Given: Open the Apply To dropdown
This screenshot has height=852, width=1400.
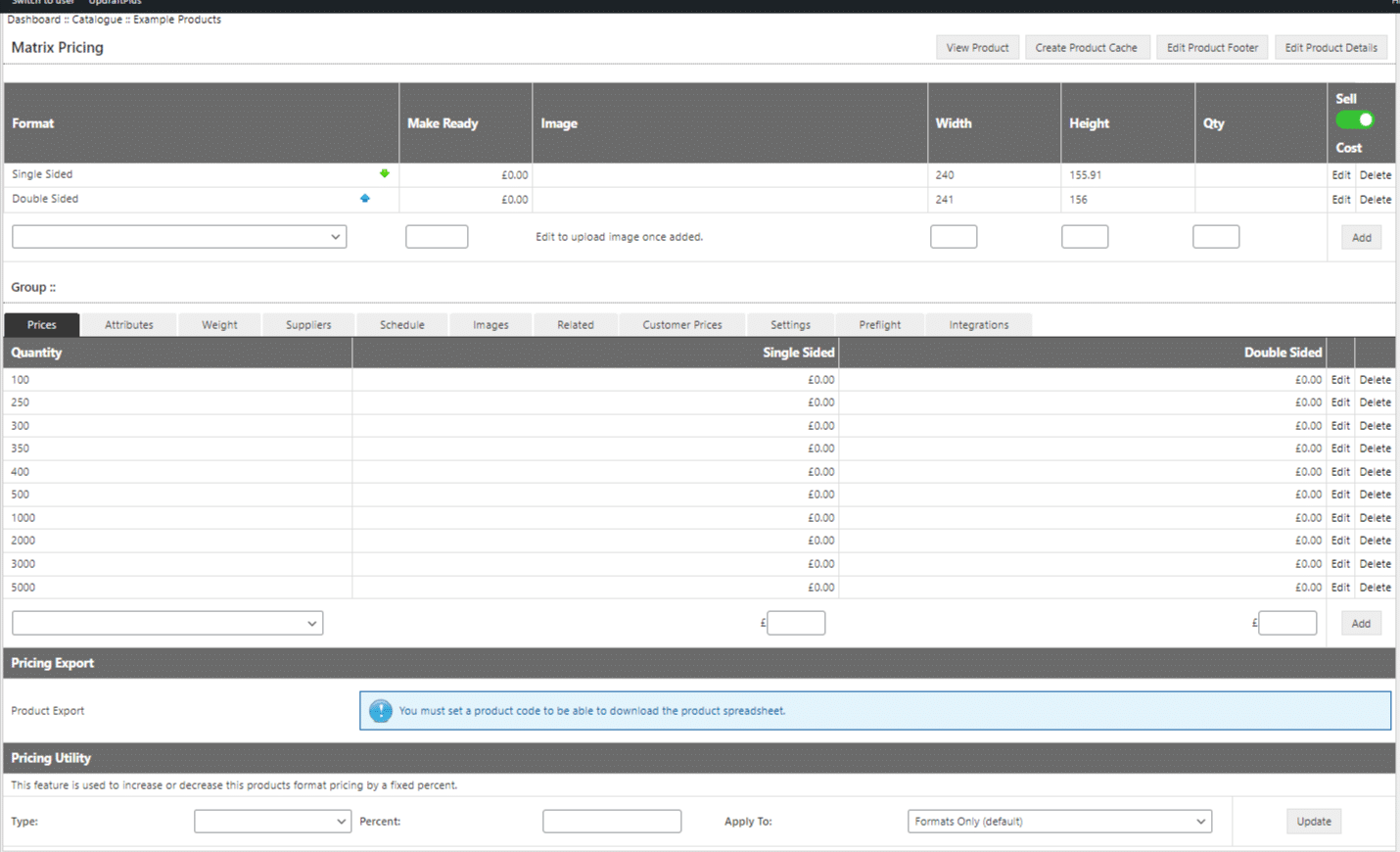Looking at the screenshot, I should [1059, 822].
